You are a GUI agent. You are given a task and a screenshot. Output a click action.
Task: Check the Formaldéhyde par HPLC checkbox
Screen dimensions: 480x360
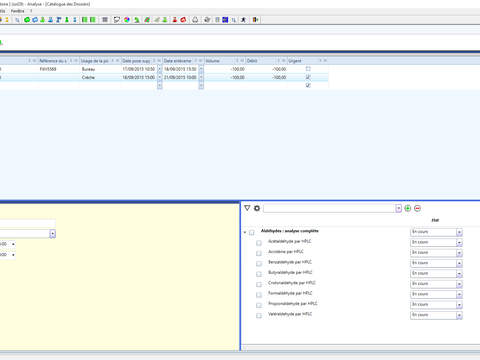click(259, 295)
